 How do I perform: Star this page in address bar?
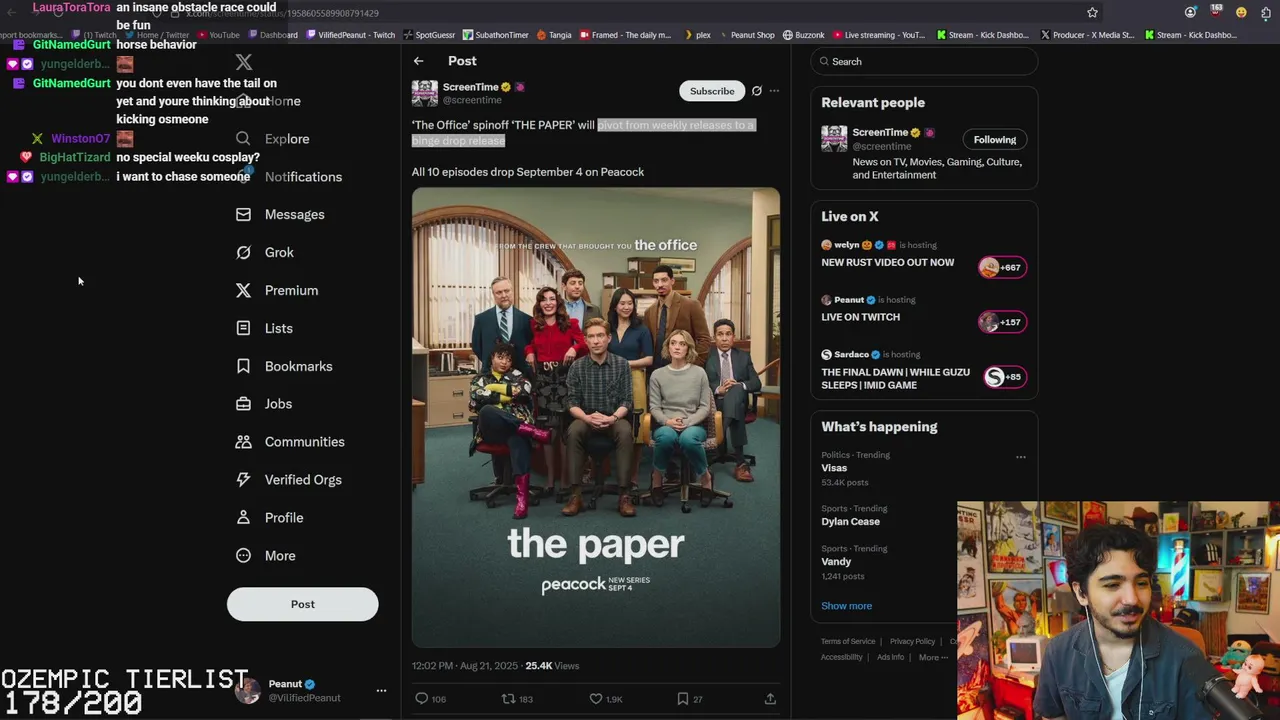point(1092,13)
